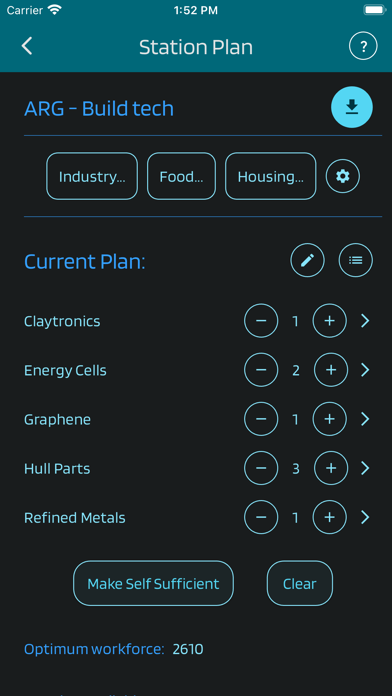Select the ARG - Build tech title

(99, 109)
